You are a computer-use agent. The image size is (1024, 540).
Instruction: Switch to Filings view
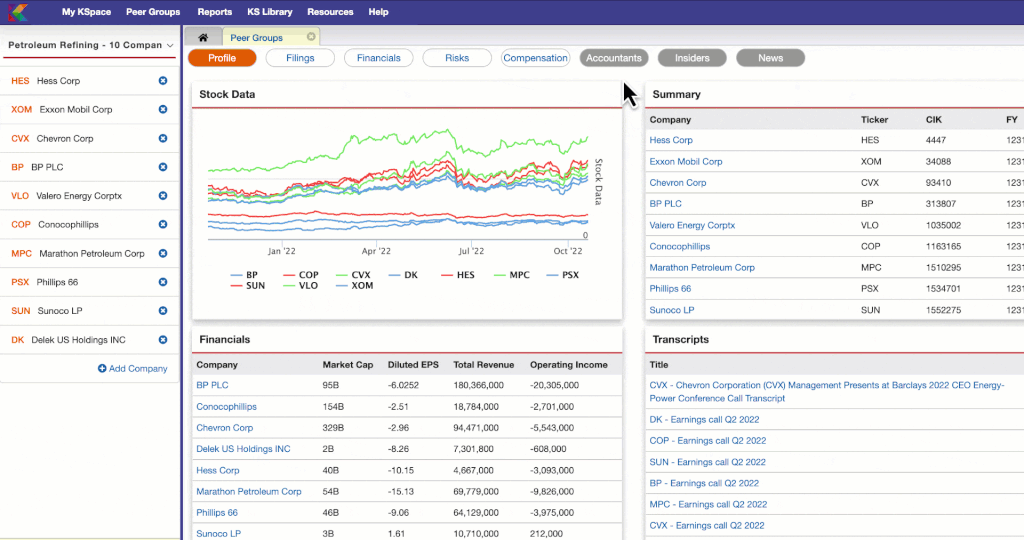pos(300,58)
